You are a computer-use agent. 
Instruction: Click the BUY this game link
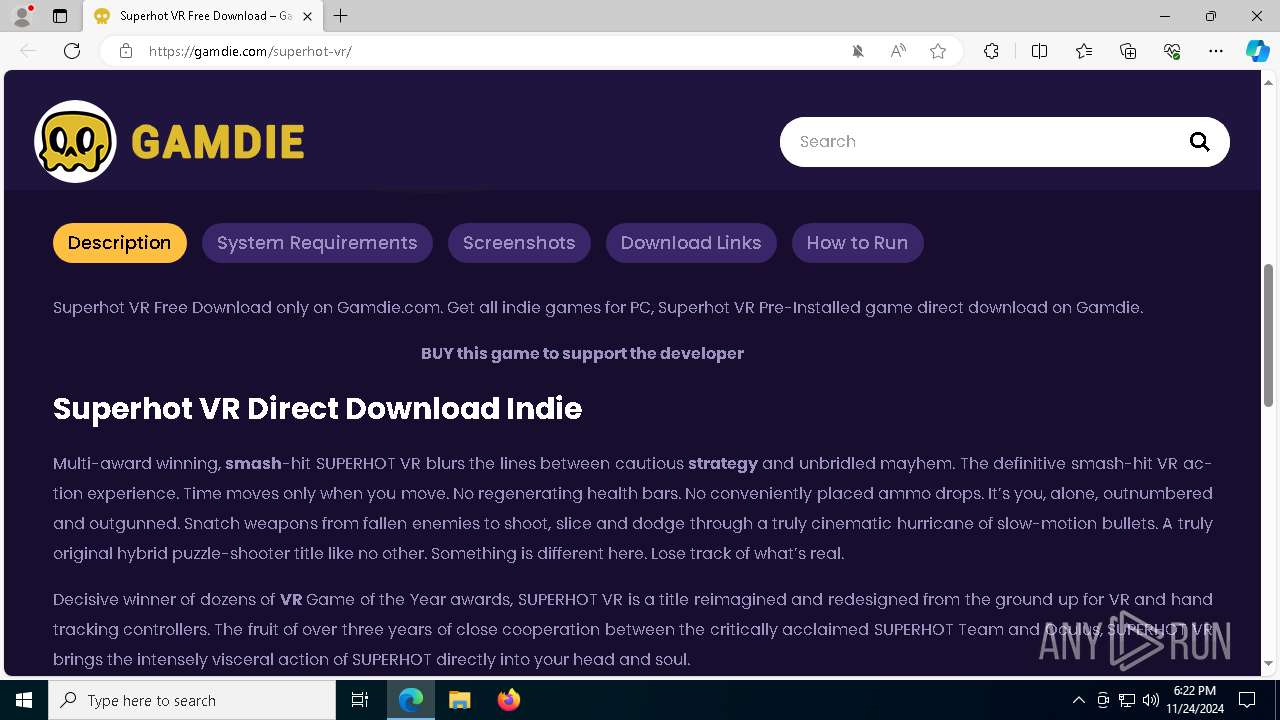pos(582,353)
